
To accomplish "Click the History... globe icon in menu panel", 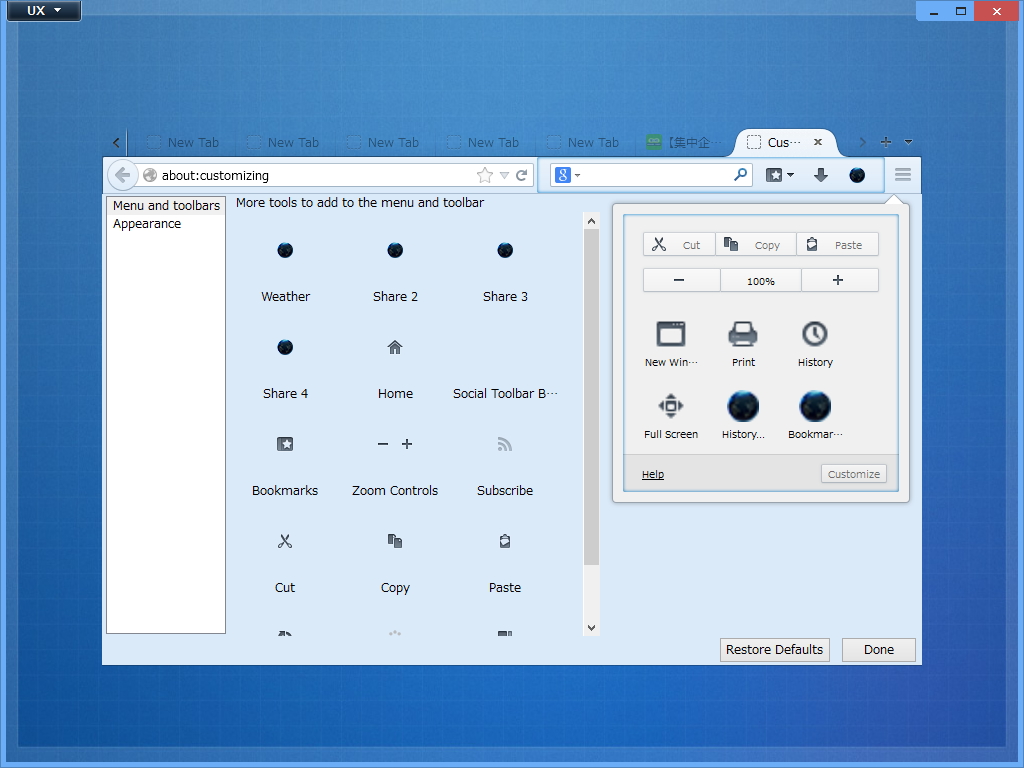I will click(x=743, y=406).
